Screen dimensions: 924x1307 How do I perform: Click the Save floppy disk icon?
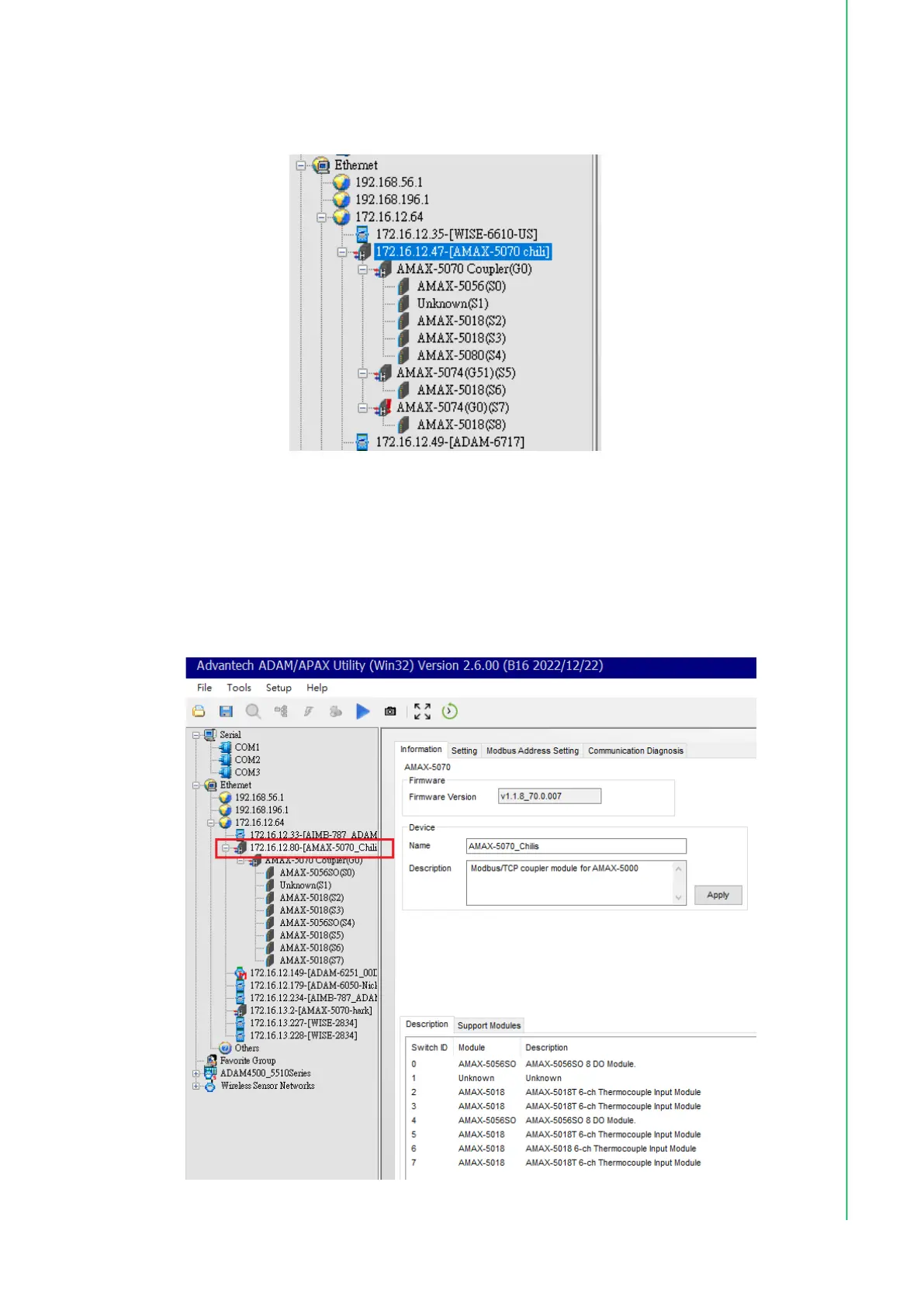[226, 712]
